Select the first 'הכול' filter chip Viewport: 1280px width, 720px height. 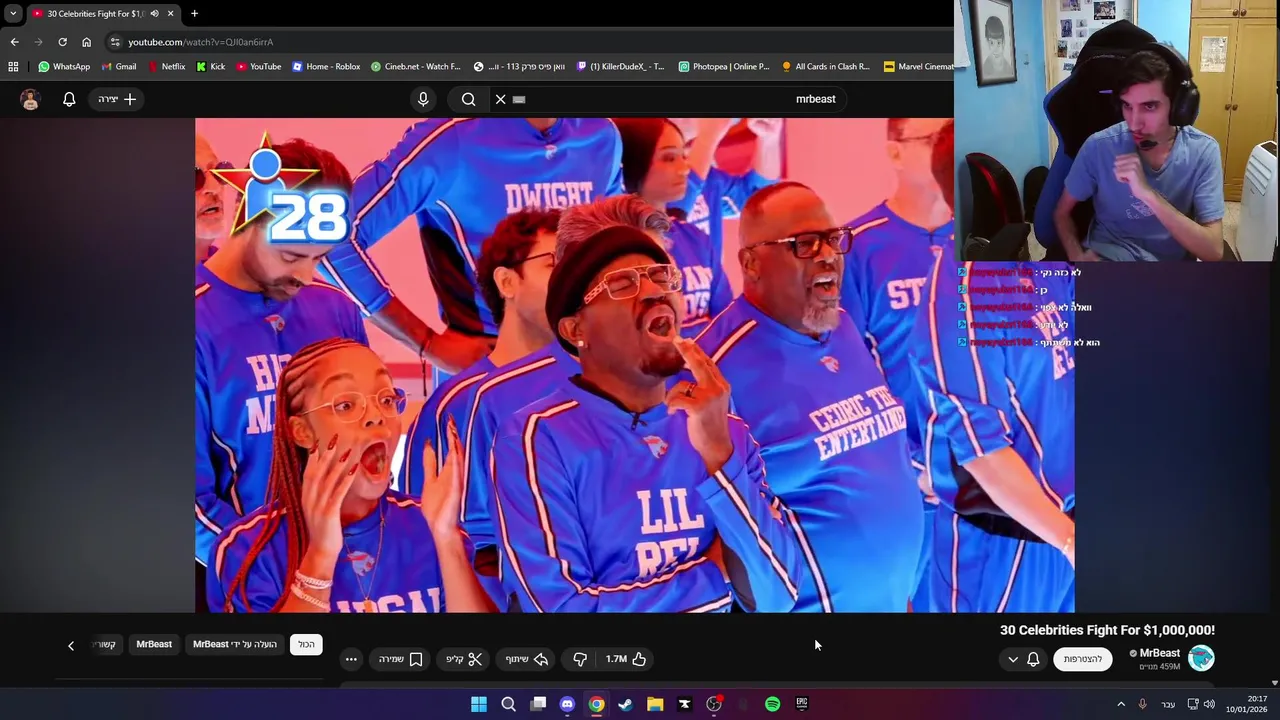tap(306, 644)
